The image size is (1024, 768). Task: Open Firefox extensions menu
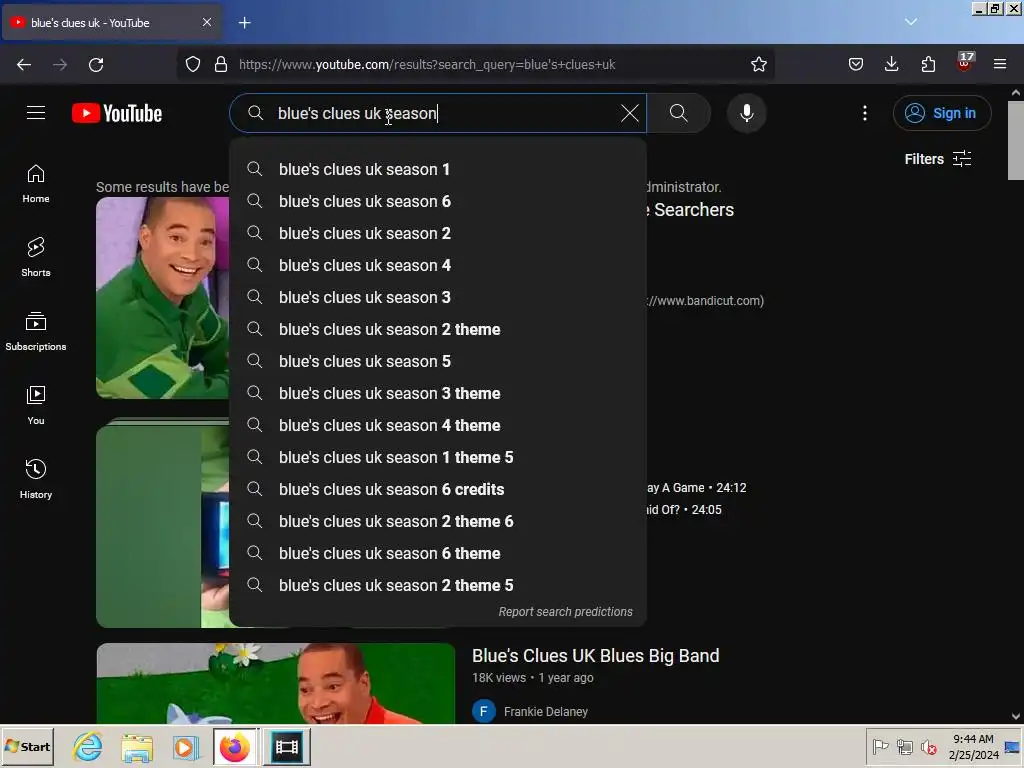[928, 65]
